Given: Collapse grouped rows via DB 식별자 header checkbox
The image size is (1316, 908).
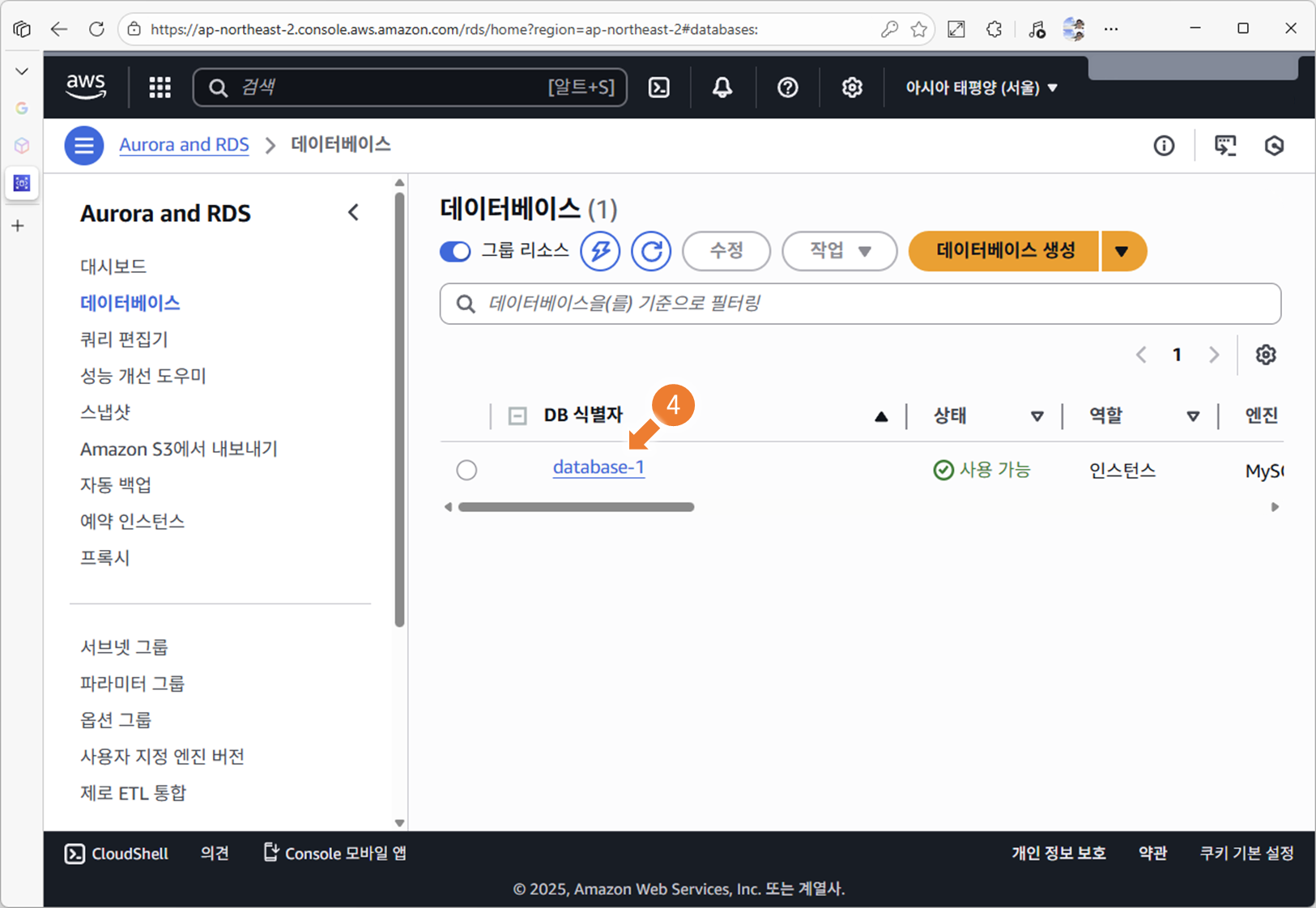Looking at the screenshot, I should [x=517, y=416].
